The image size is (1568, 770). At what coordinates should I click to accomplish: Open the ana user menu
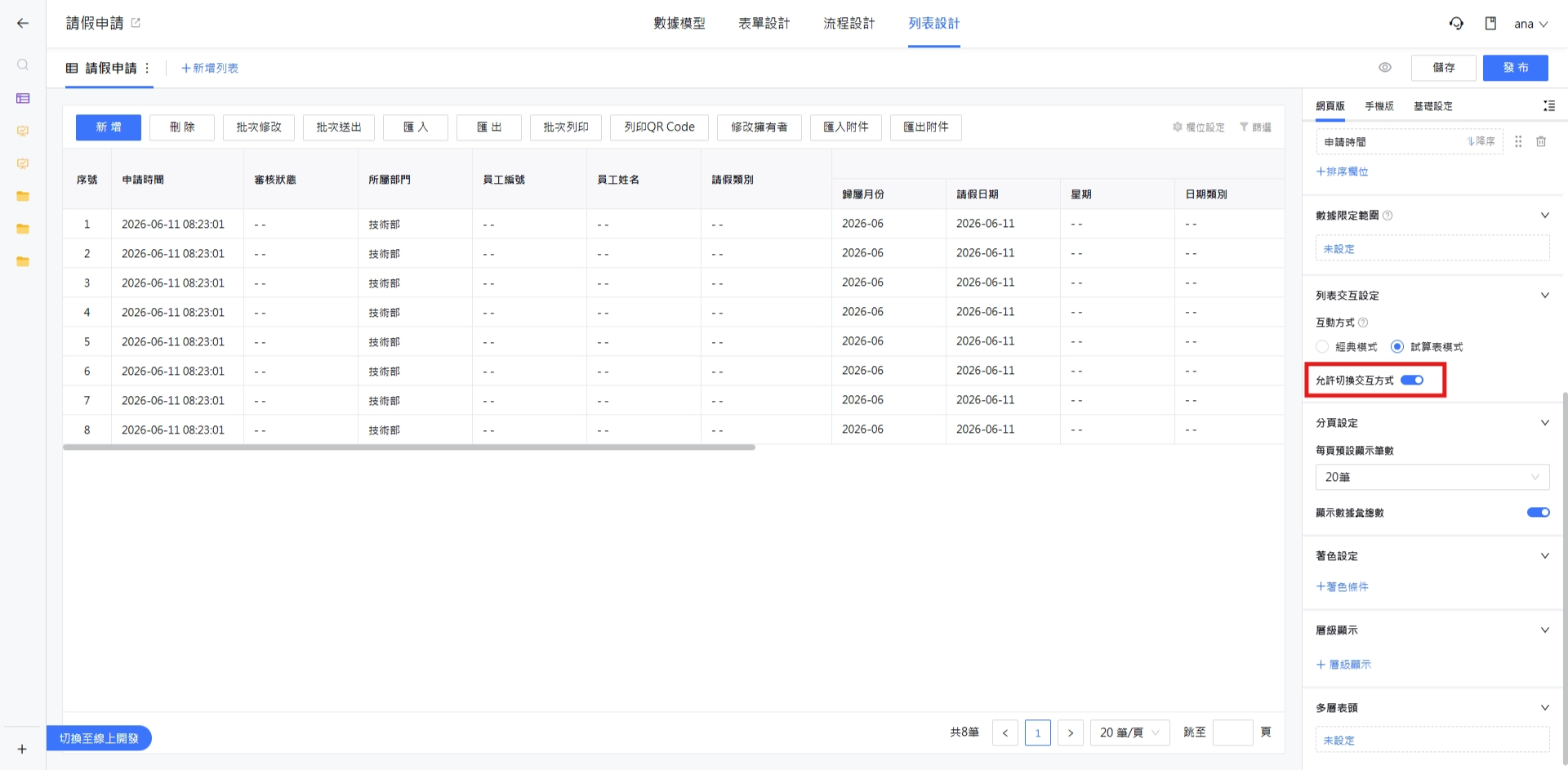click(1531, 24)
